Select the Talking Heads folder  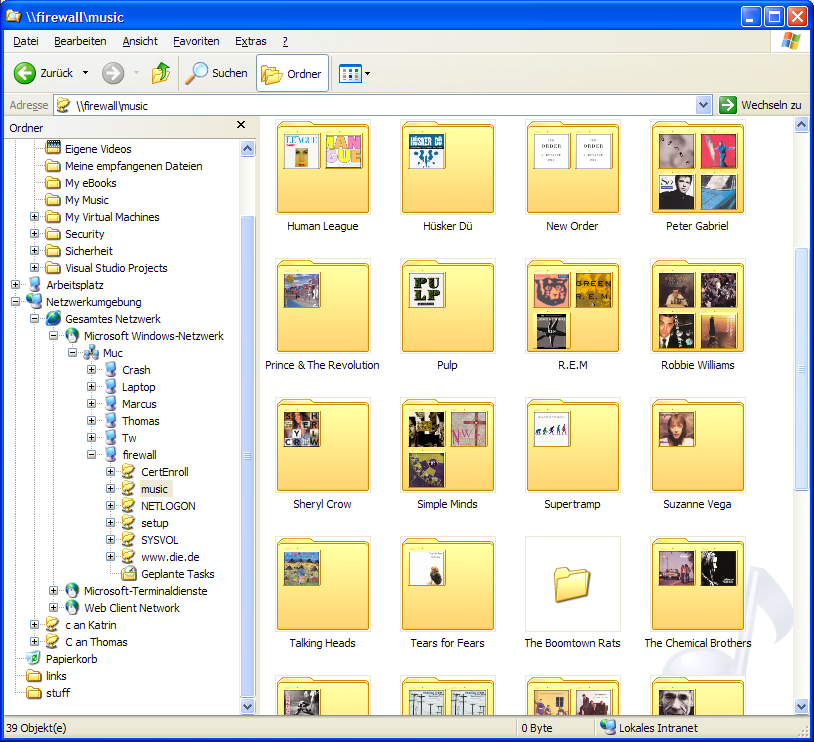point(323,584)
